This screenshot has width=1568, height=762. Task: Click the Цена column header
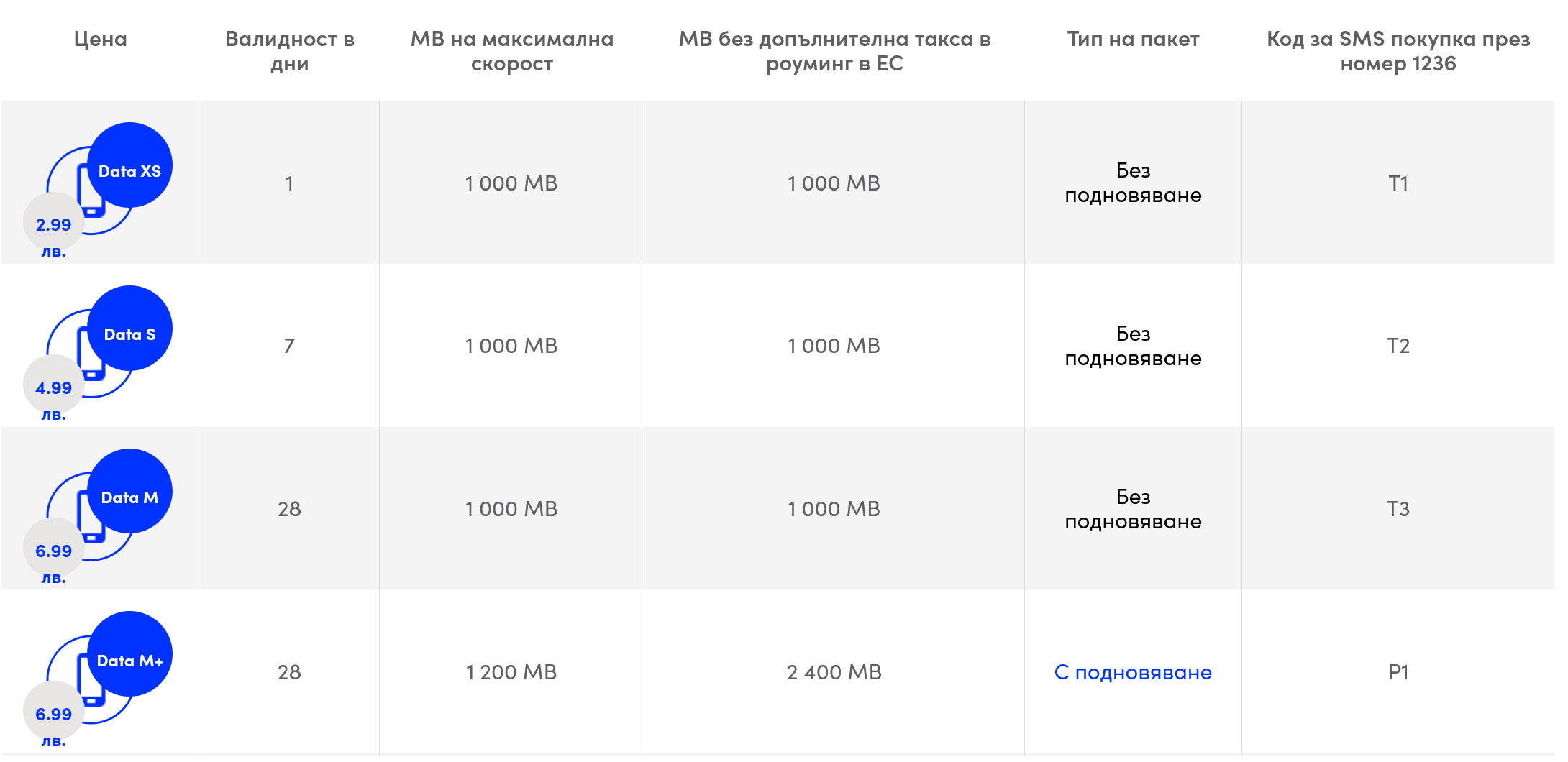101,40
